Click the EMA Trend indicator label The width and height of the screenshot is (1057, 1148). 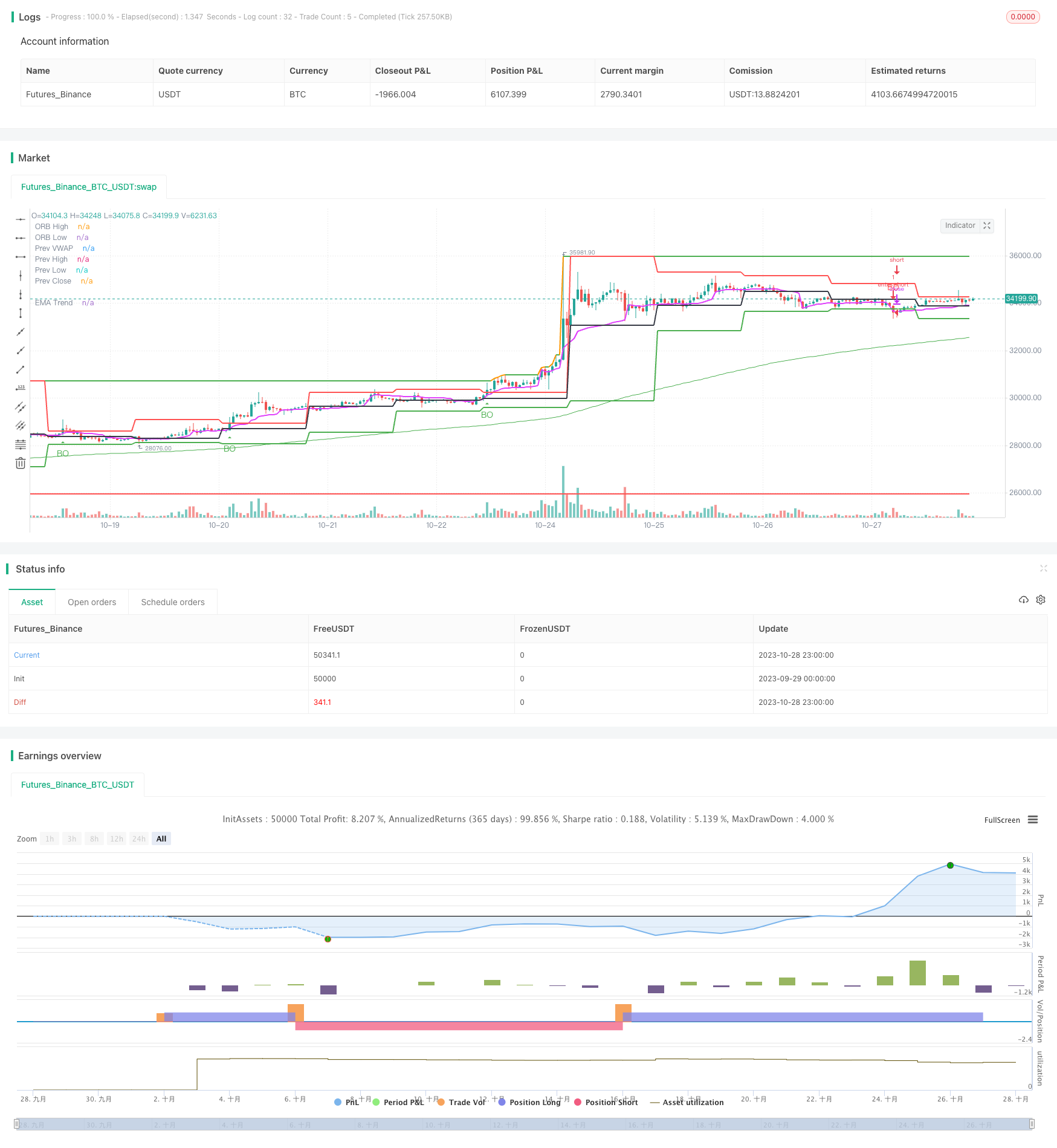tap(54, 303)
